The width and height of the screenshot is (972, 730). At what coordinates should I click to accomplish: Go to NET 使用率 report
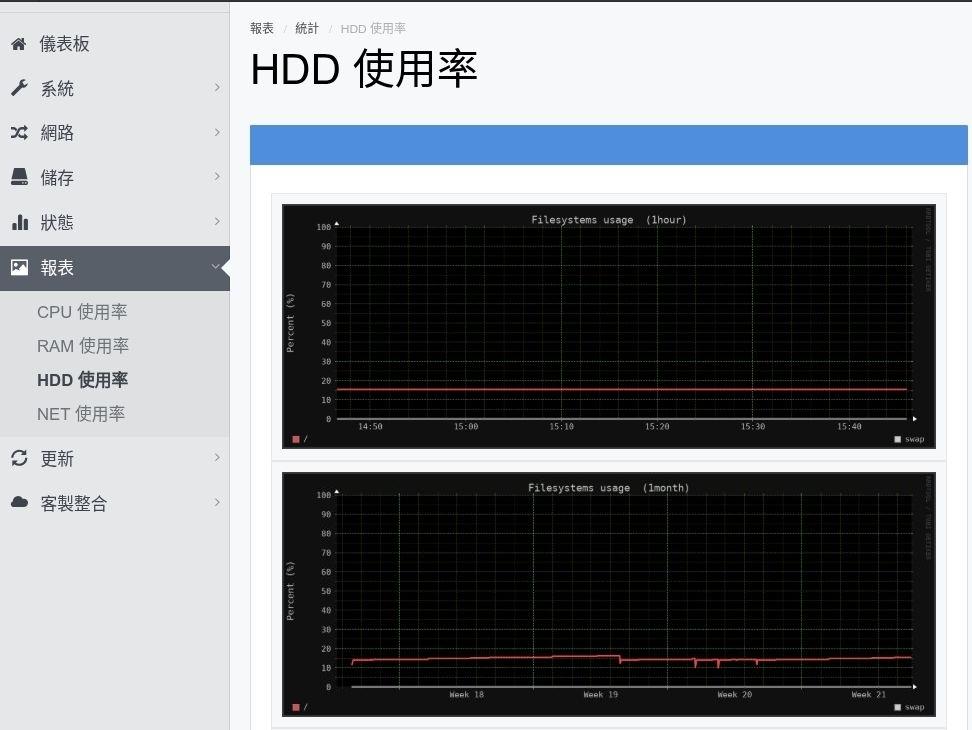(81, 414)
